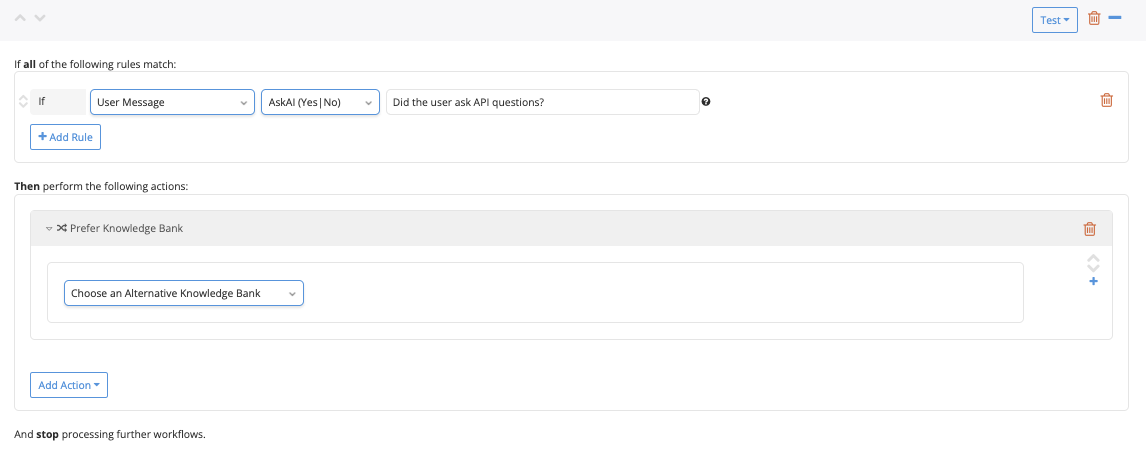This screenshot has height=452, width=1146.
Task: Click 'Then perform the following actions' text
Action: [102, 186]
